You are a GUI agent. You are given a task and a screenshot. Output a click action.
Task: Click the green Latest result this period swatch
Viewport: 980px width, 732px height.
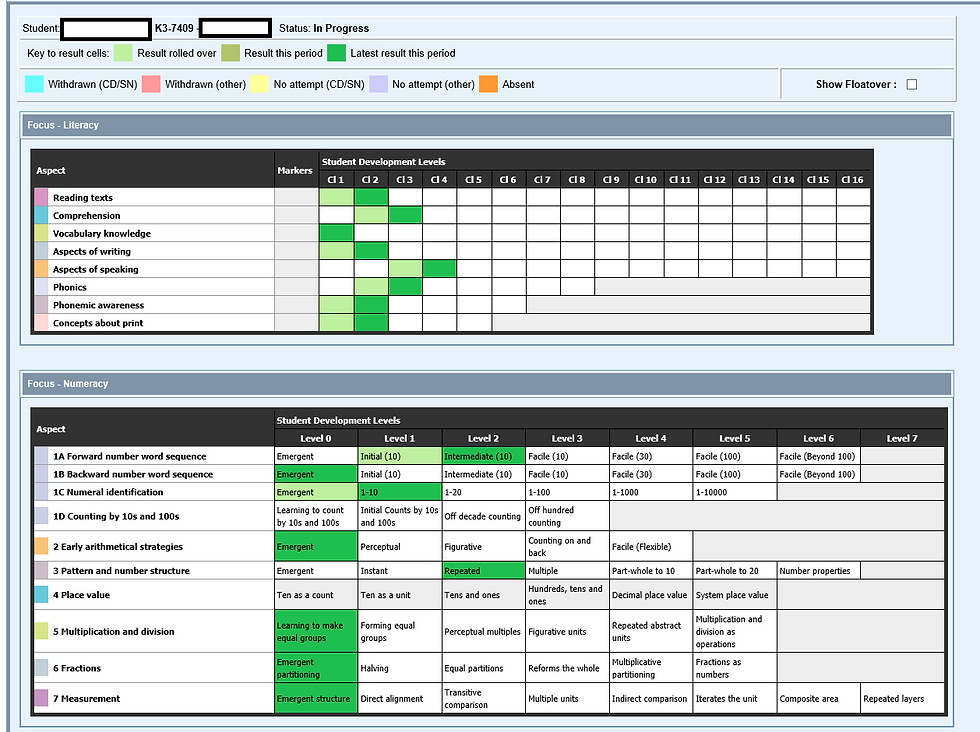click(x=335, y=52)
